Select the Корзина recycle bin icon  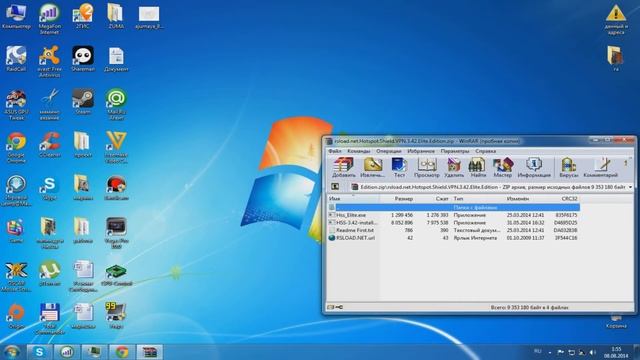click(616, 322)
